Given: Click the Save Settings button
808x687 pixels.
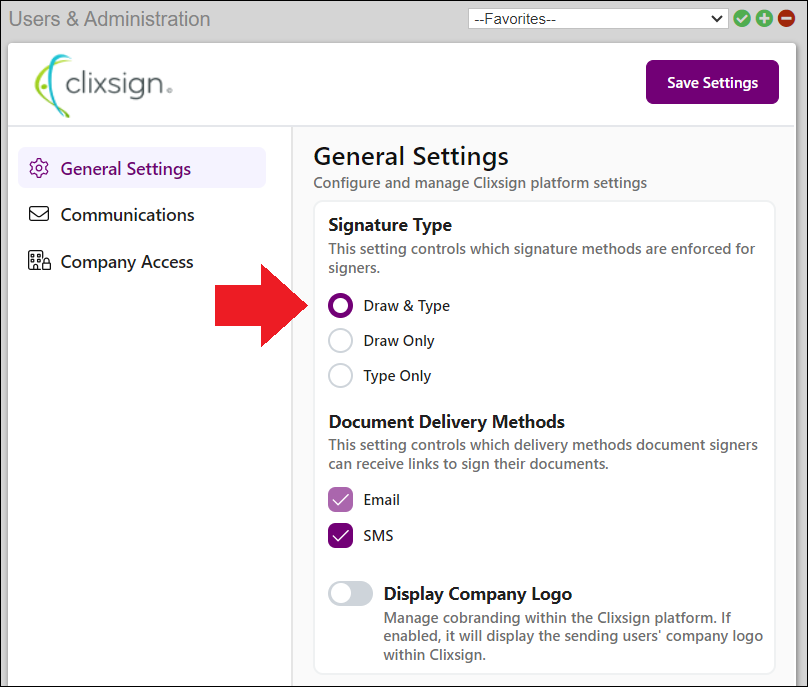Looking at the screenshot, I should [x=712, y=83].
